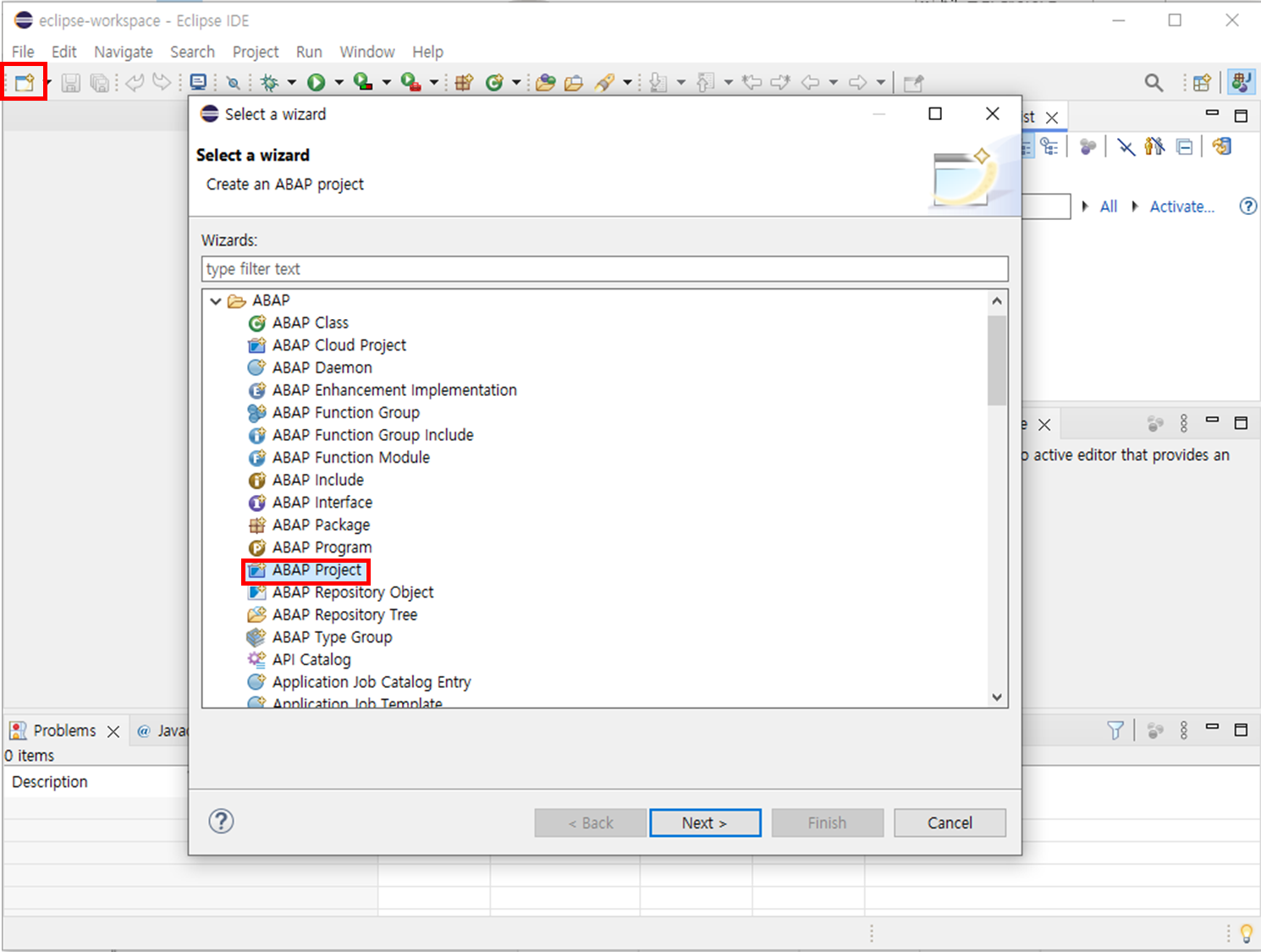This screenshot has height=952, width=1261.
Task: Launch Debug with the bug icon
Action: pos(270,82)
